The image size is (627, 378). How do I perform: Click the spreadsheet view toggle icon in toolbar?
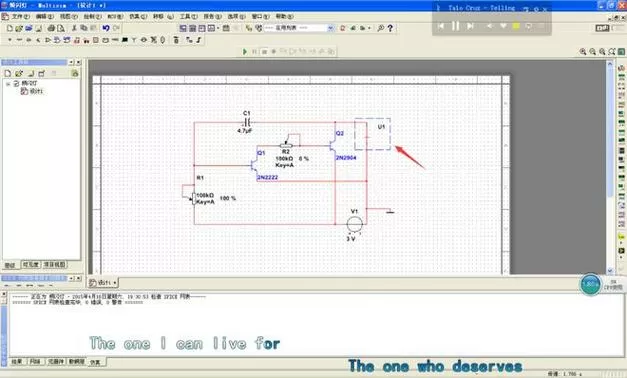pyautogui.click(x=192, y=28)
